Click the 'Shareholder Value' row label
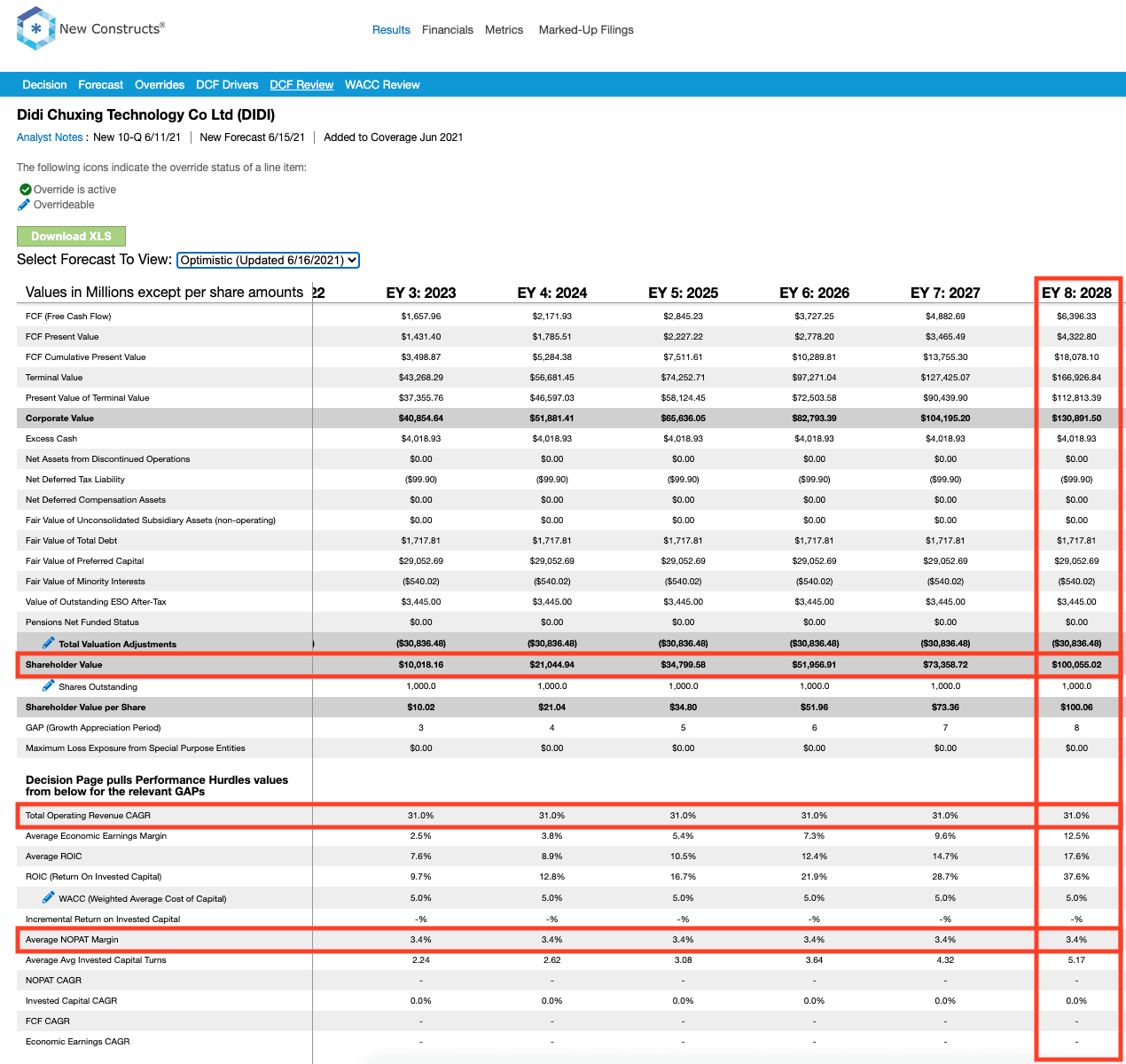 click(x=64, y=665)
